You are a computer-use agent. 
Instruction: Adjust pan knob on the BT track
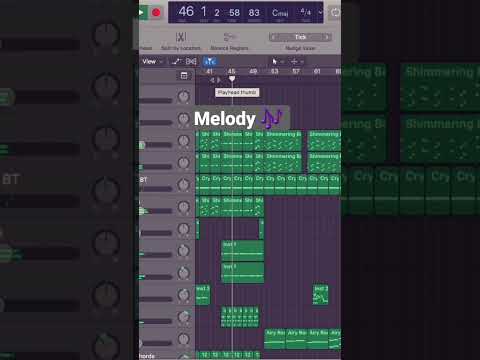(183, 185)
